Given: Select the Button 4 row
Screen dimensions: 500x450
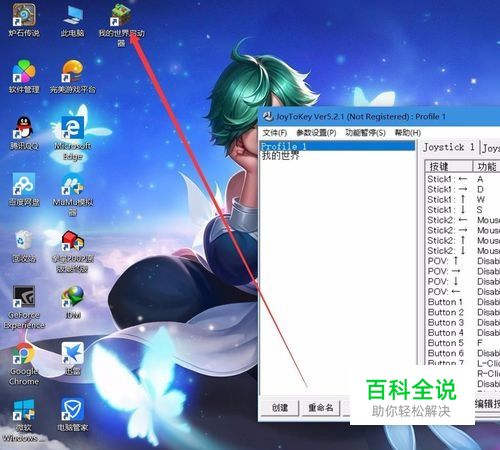Looking at the screenshot, I should [x=463, y=333].
